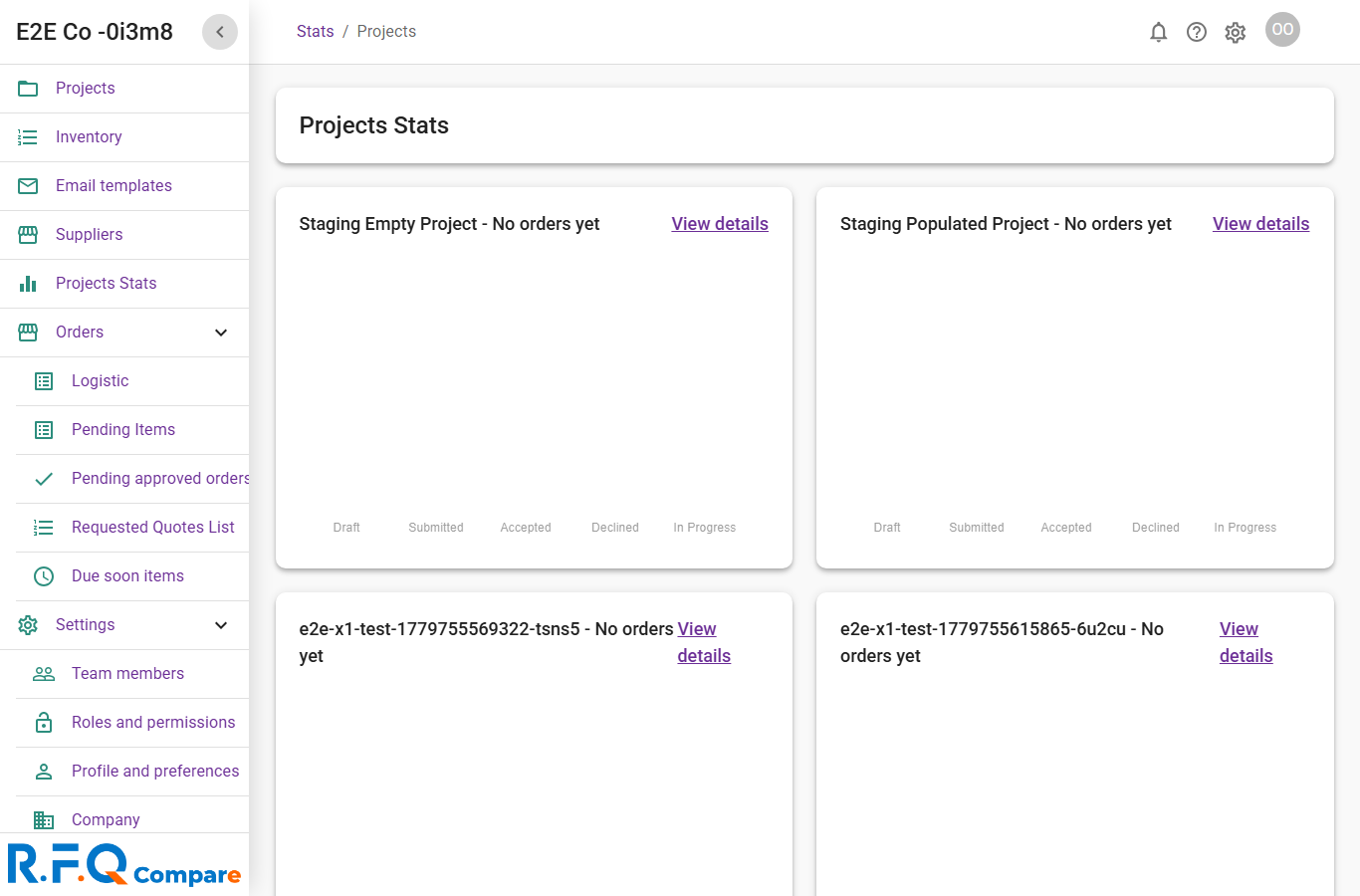This screenshot has height=896, width=1360.
Task: Click Declined label in Staging Populated Project chart
Action: (1156, 528)
